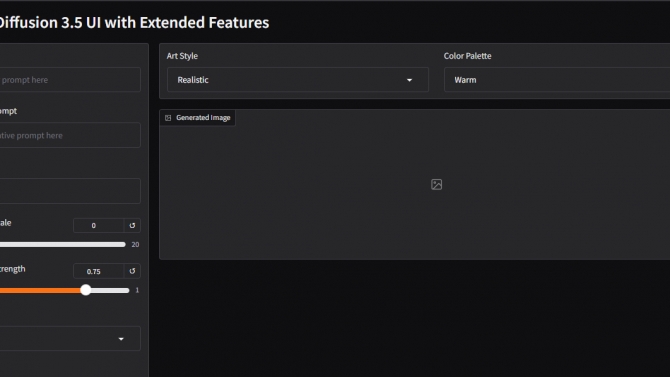Click the "Art Style" label text
670x377 pixels.
(182, 56)
